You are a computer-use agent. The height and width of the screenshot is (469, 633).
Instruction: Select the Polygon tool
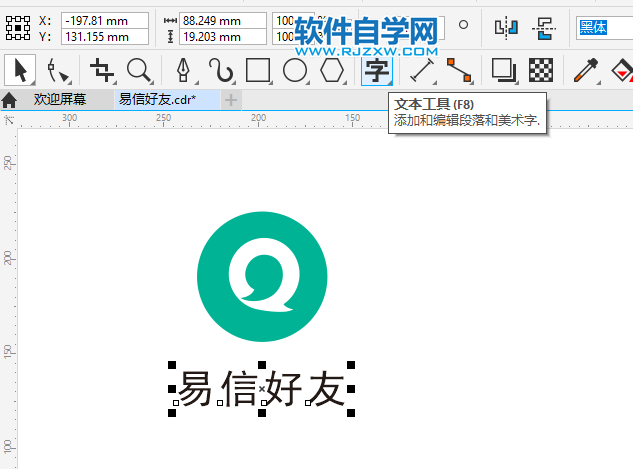332,70
